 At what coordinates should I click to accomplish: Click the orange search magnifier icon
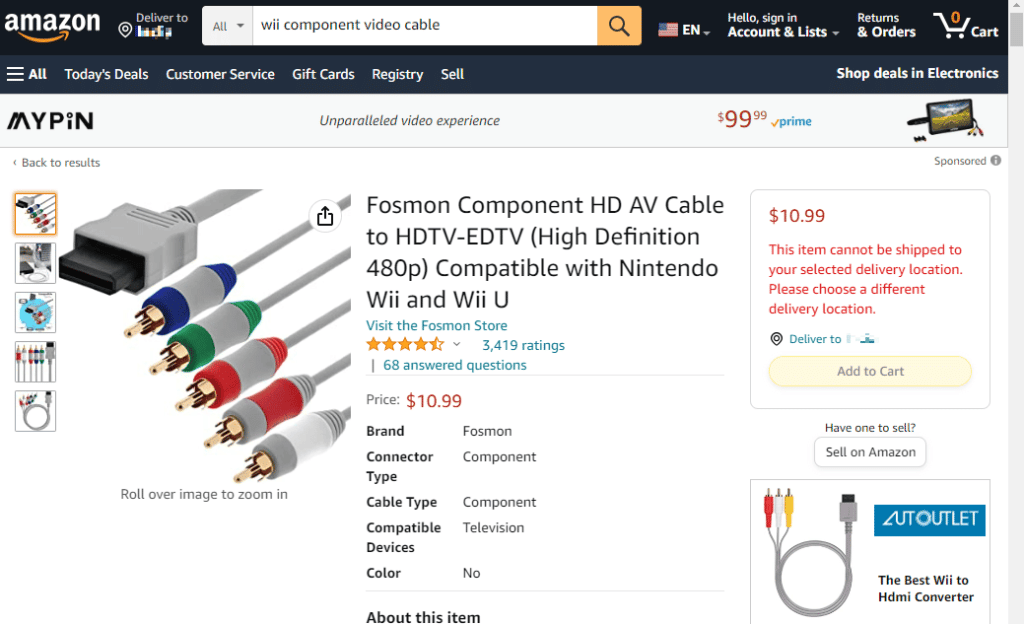tap(617, 25)
